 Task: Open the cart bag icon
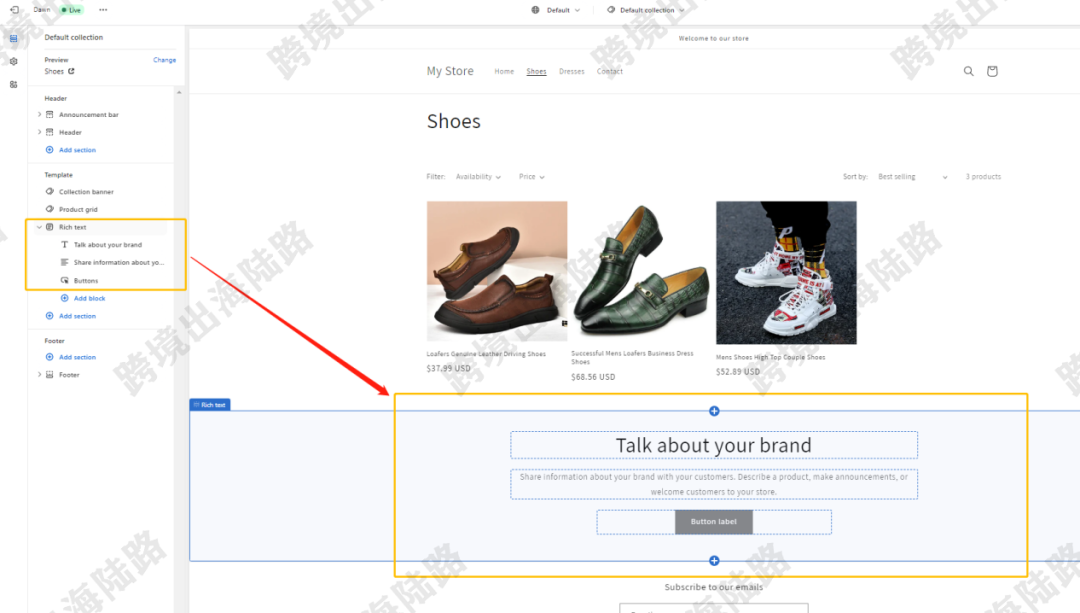coord(992,71)
